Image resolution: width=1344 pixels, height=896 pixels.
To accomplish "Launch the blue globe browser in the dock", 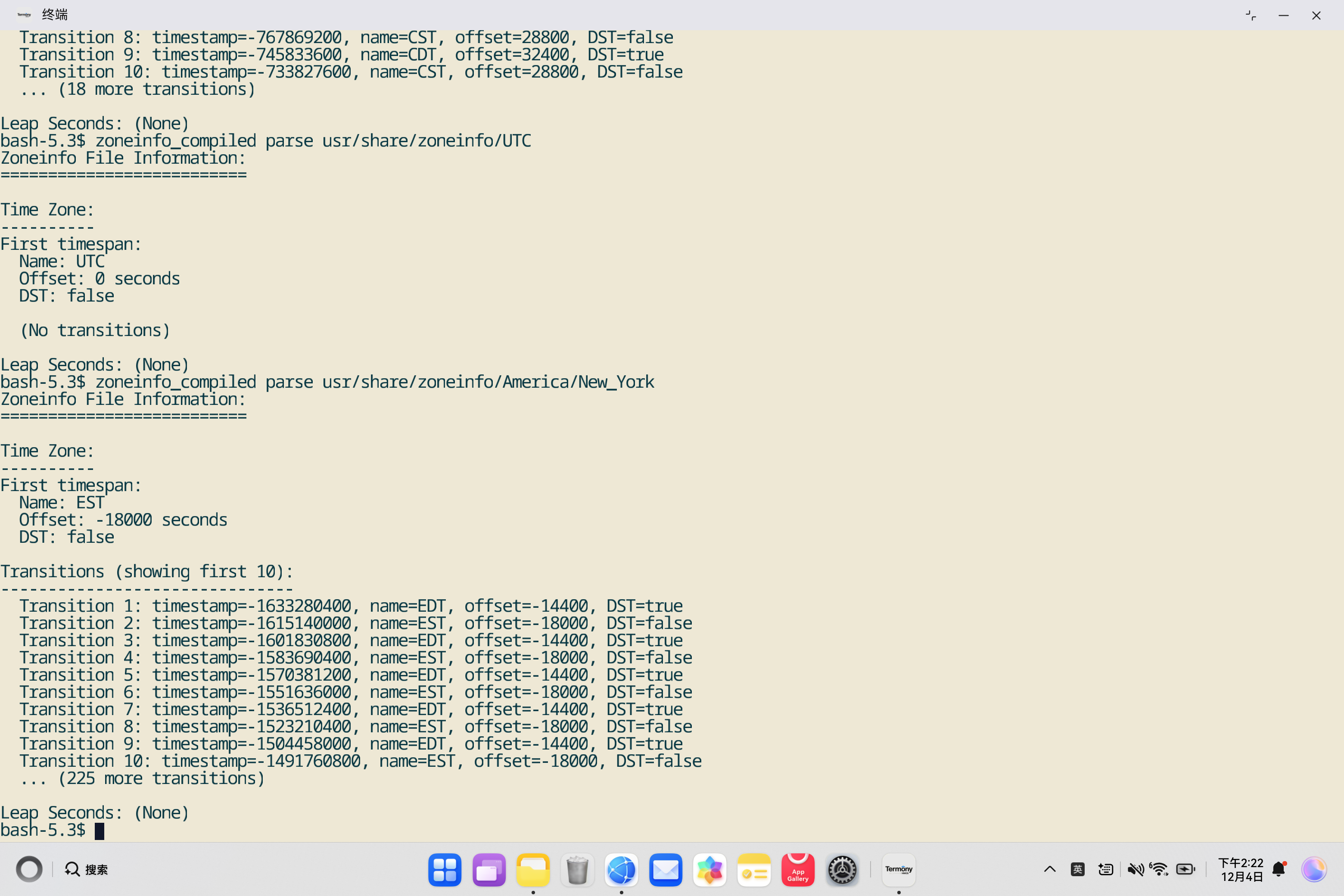I will pyautogui.click(x=622, y=870).
